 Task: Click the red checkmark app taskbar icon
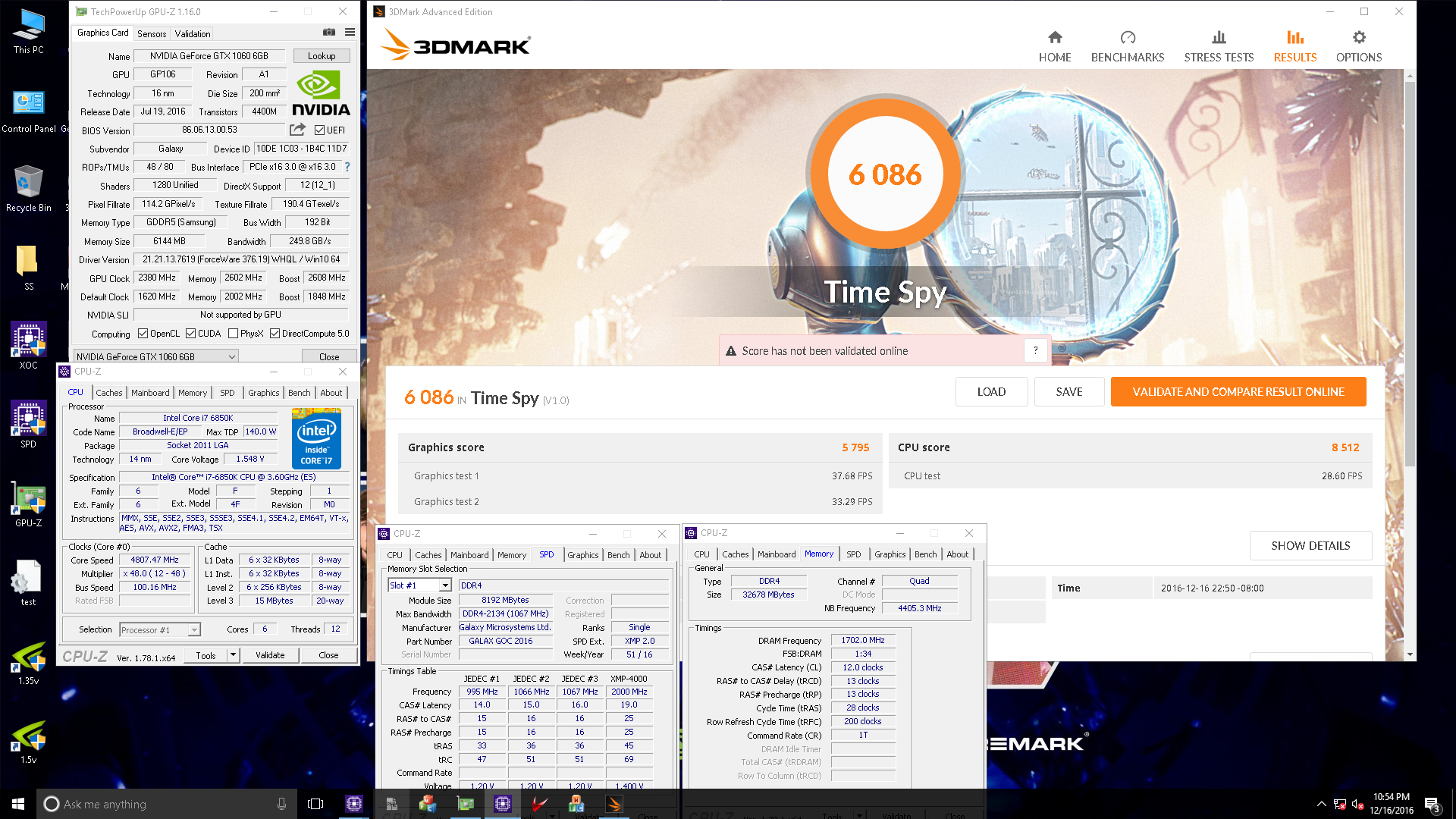click(540, 804)
